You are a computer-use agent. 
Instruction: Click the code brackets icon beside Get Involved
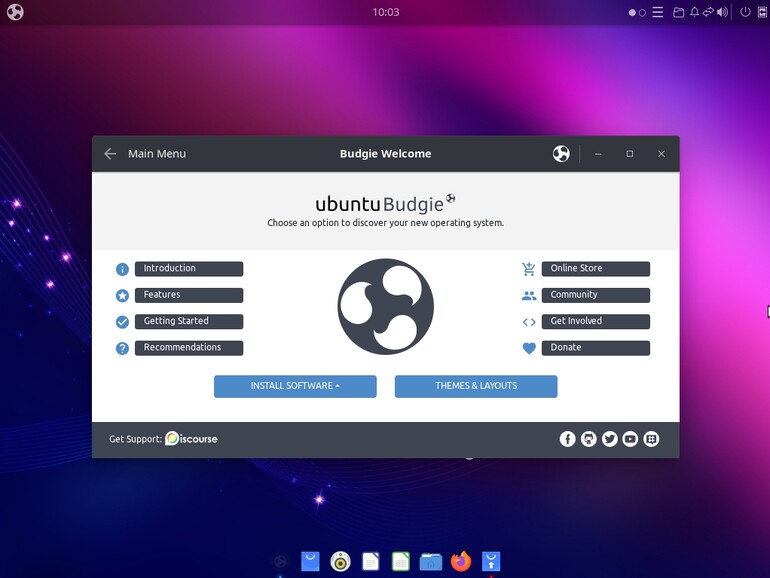coord(529,322)
